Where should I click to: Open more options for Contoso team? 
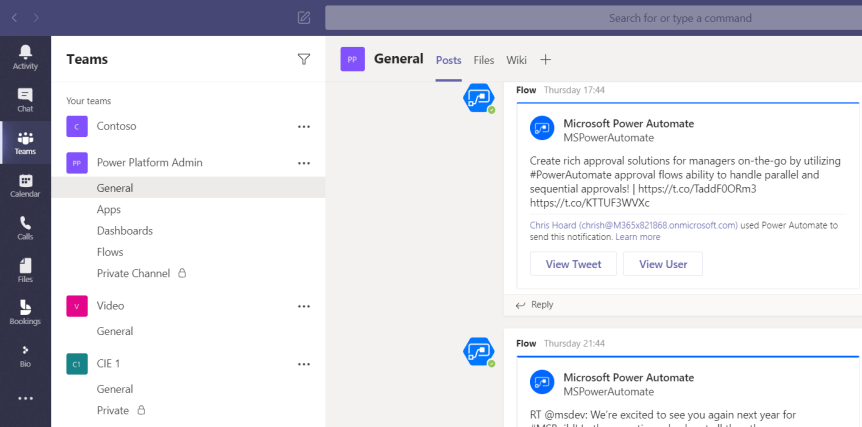pyautogui.click(x=304, y=127)
